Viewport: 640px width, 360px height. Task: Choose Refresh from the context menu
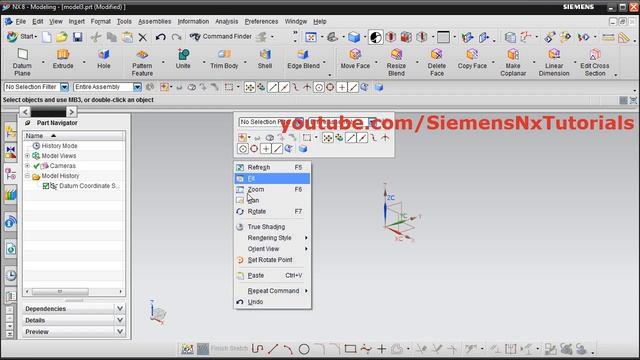point(272,167)
